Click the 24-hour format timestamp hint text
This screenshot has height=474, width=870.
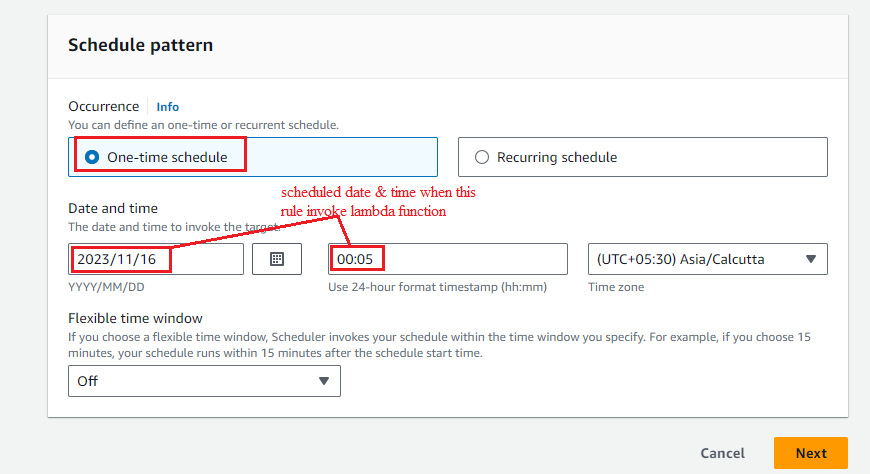(437, 287)
